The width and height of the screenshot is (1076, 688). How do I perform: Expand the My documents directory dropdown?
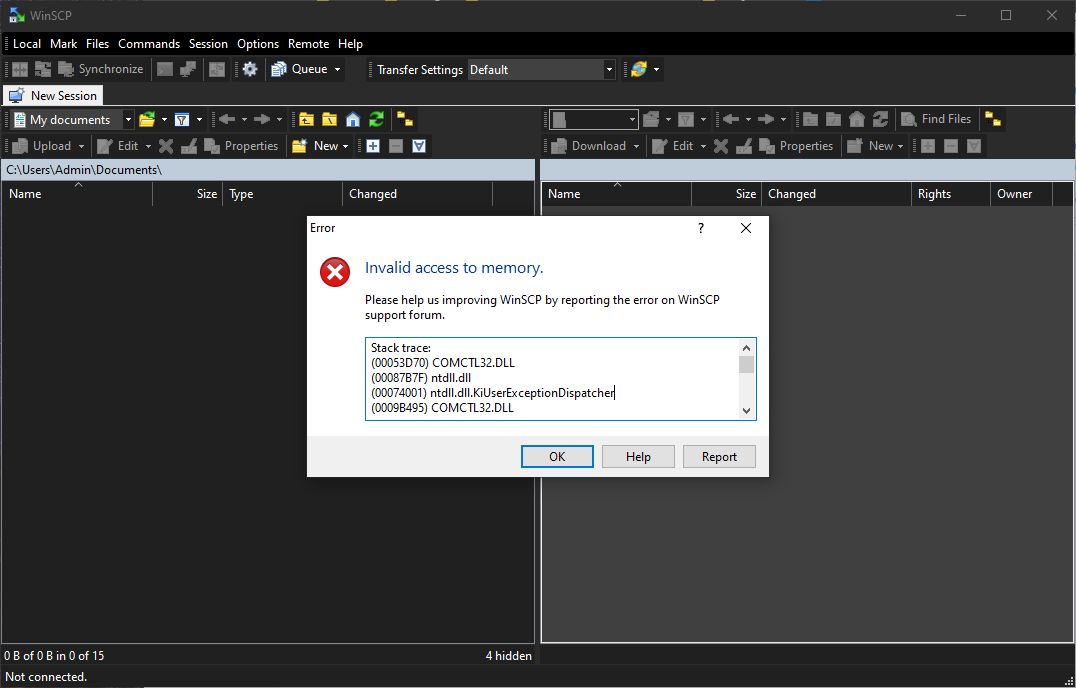pyautogui.click(x=128, y=120)
